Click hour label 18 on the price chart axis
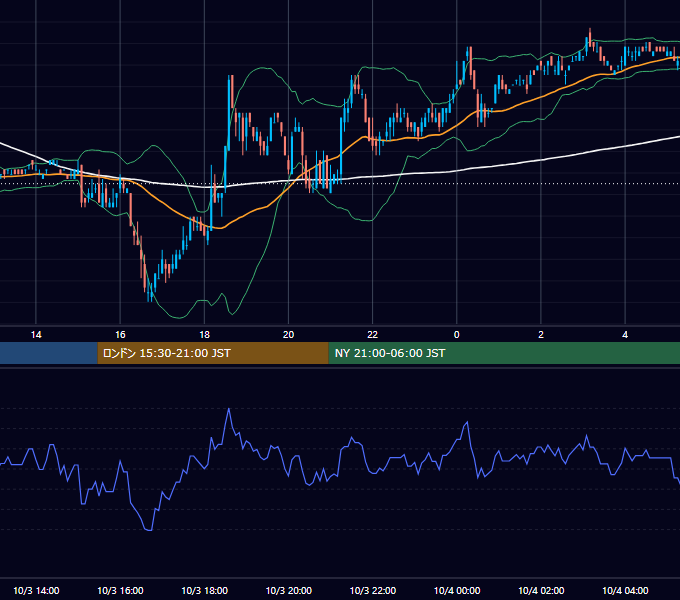This screenshot has height=600, width=680. click(x=204, y=335)
